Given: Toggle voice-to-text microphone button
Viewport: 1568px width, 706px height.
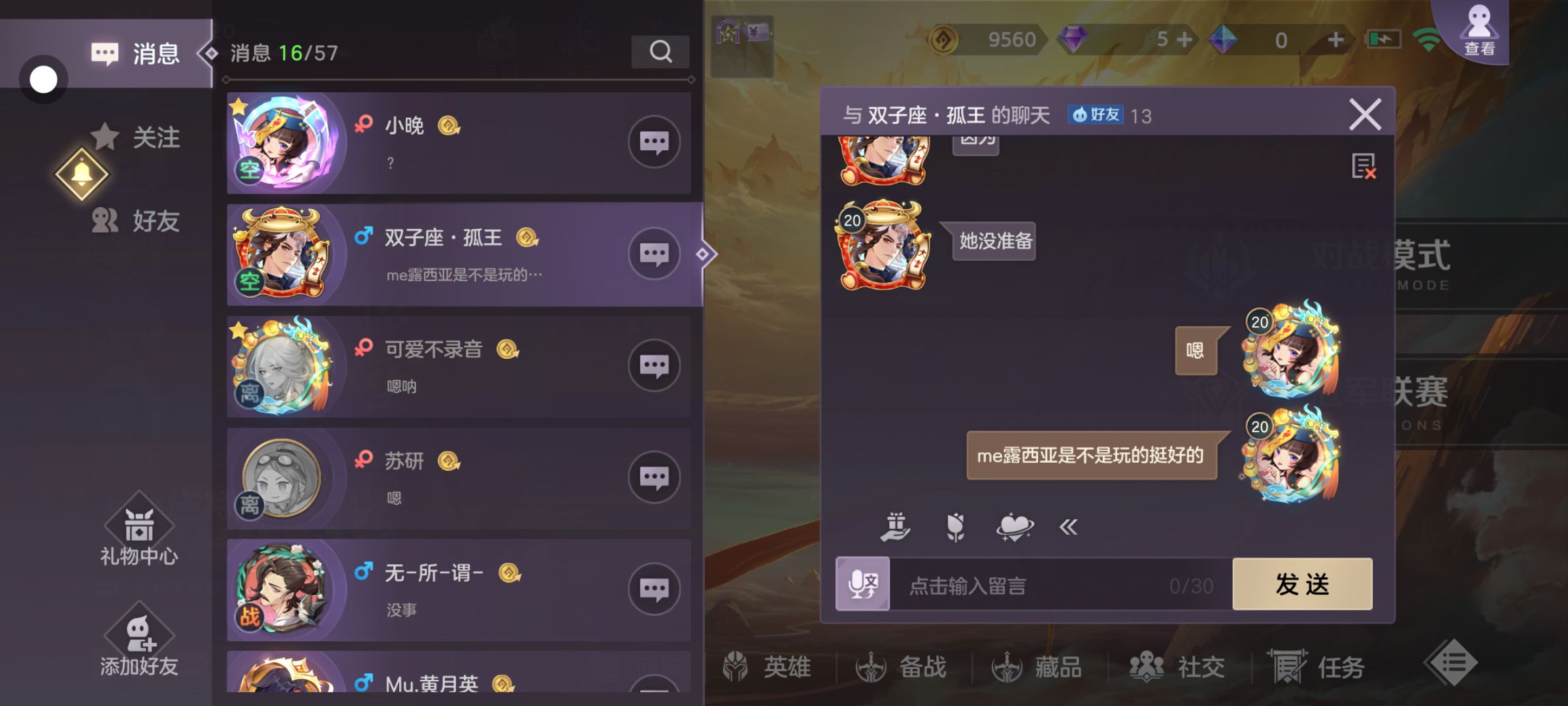Looking at the screenshot, I should coord(862,584).
